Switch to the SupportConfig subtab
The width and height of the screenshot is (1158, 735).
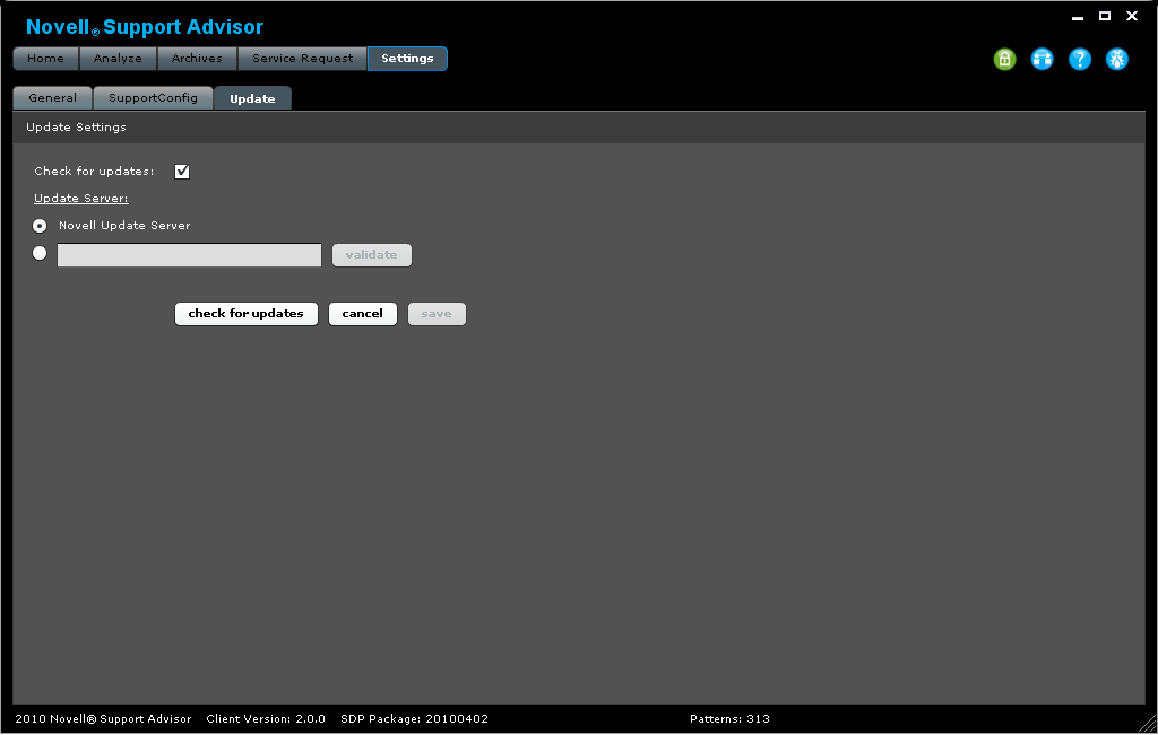[x=154, y=98]
